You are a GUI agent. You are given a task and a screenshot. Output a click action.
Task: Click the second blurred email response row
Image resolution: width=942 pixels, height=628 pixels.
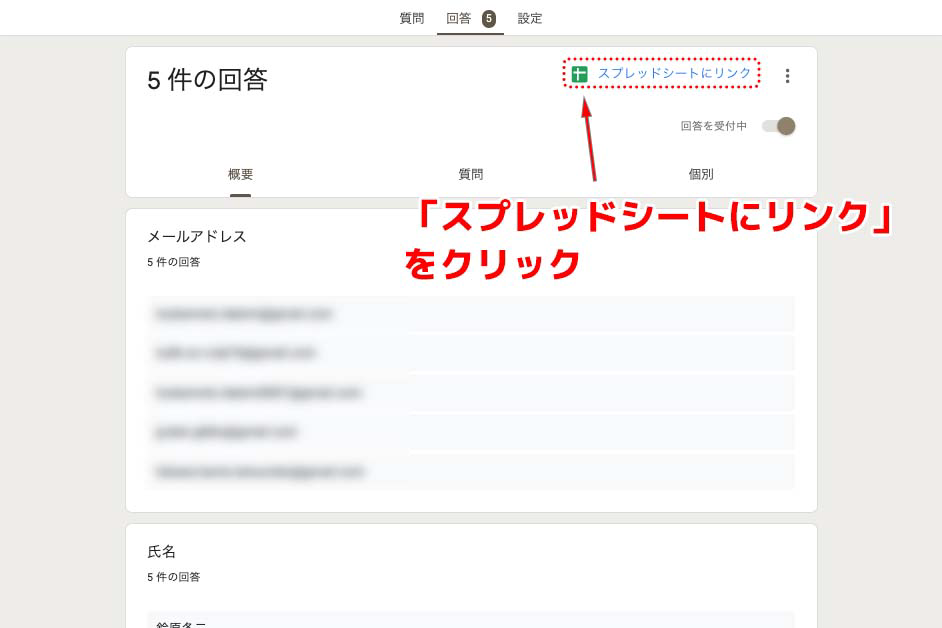coord(470,353)
